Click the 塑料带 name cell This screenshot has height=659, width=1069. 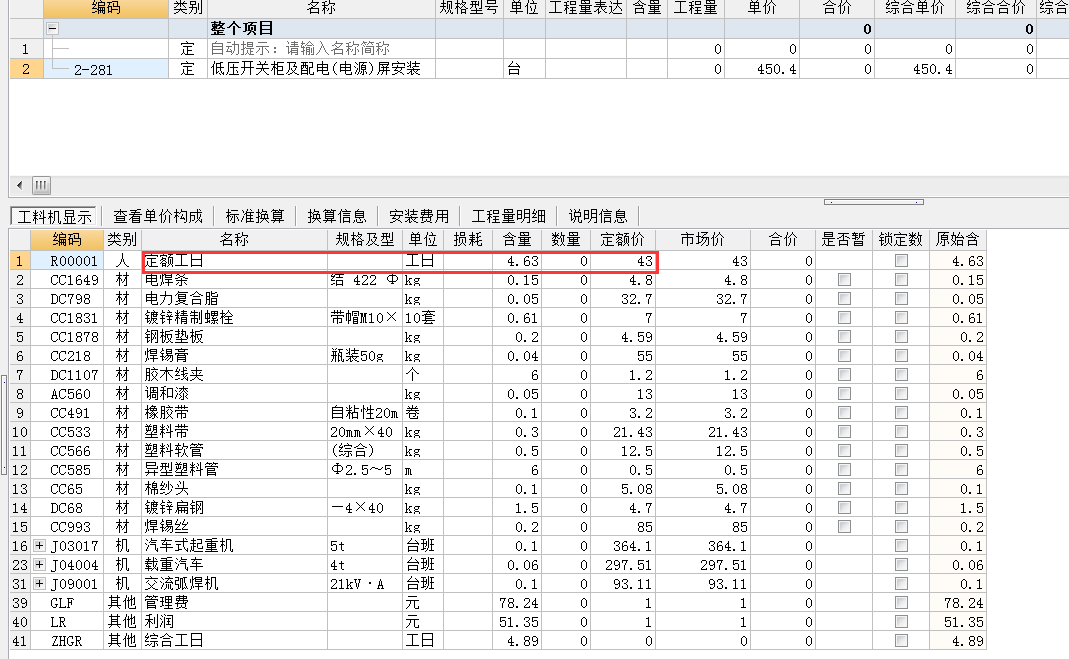click(x=235, y=432)
